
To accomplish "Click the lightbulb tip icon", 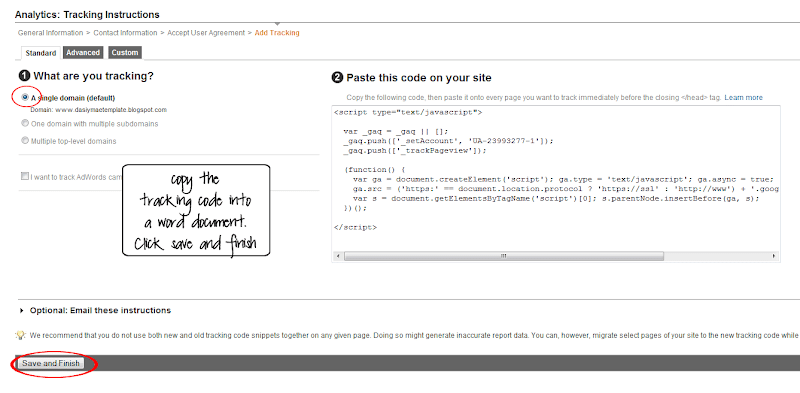I will tap(20, 335).
